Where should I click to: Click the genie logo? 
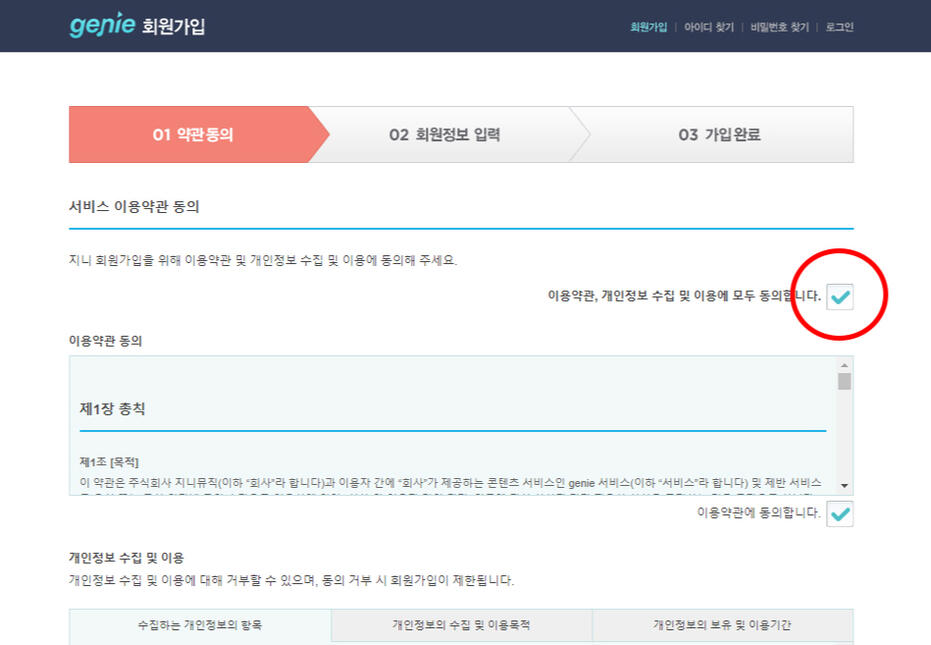pyautogui.click(x=101, y=25)
